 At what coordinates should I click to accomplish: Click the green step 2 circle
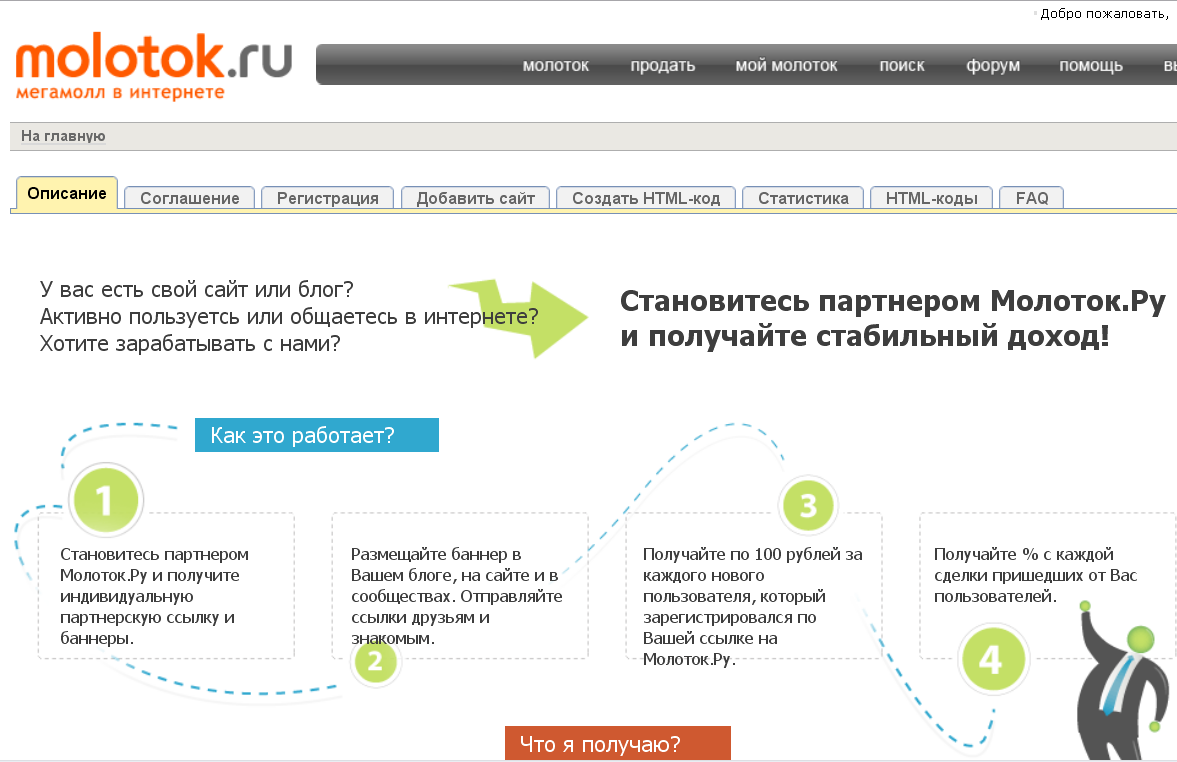pyautogui.click(x=375, y=661)
